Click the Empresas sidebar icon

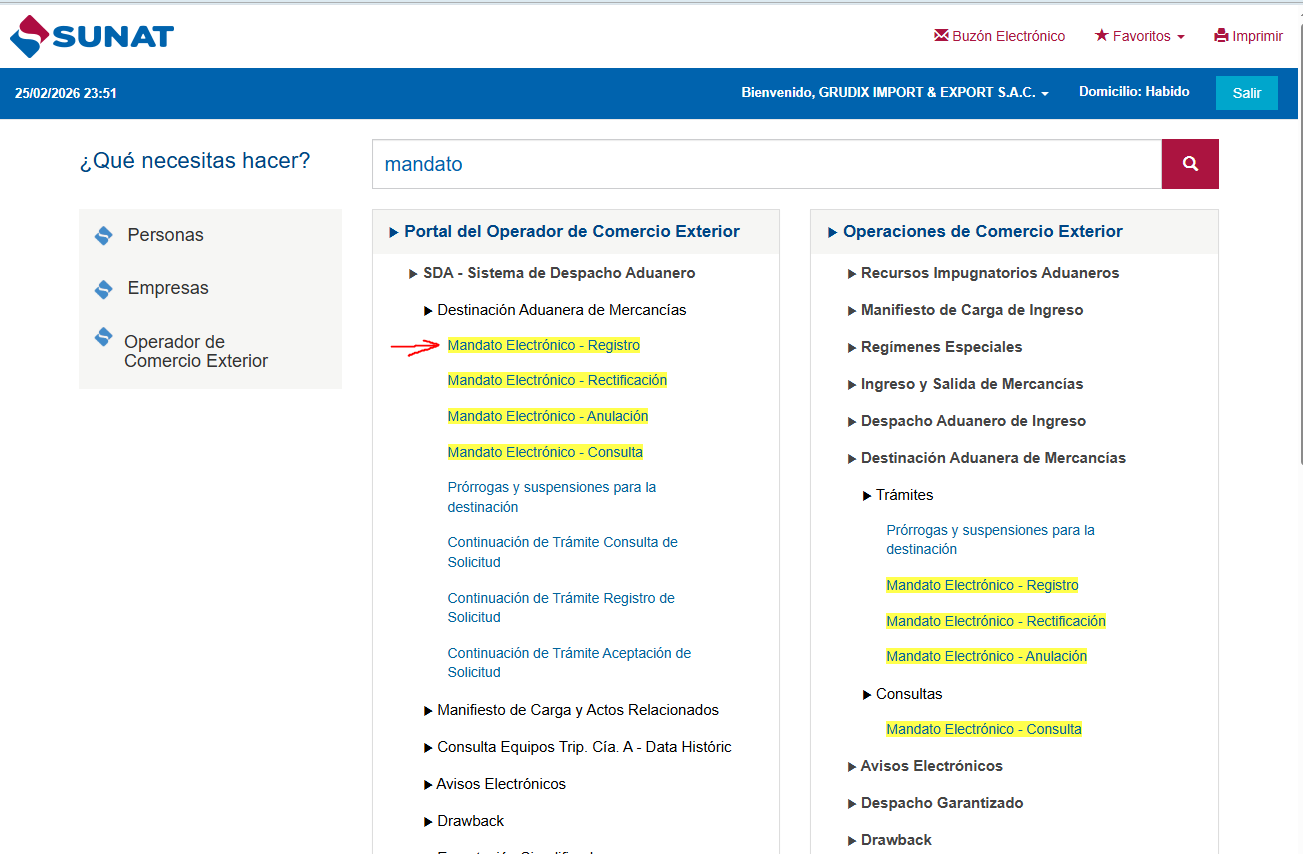click(x=103, y=288)
